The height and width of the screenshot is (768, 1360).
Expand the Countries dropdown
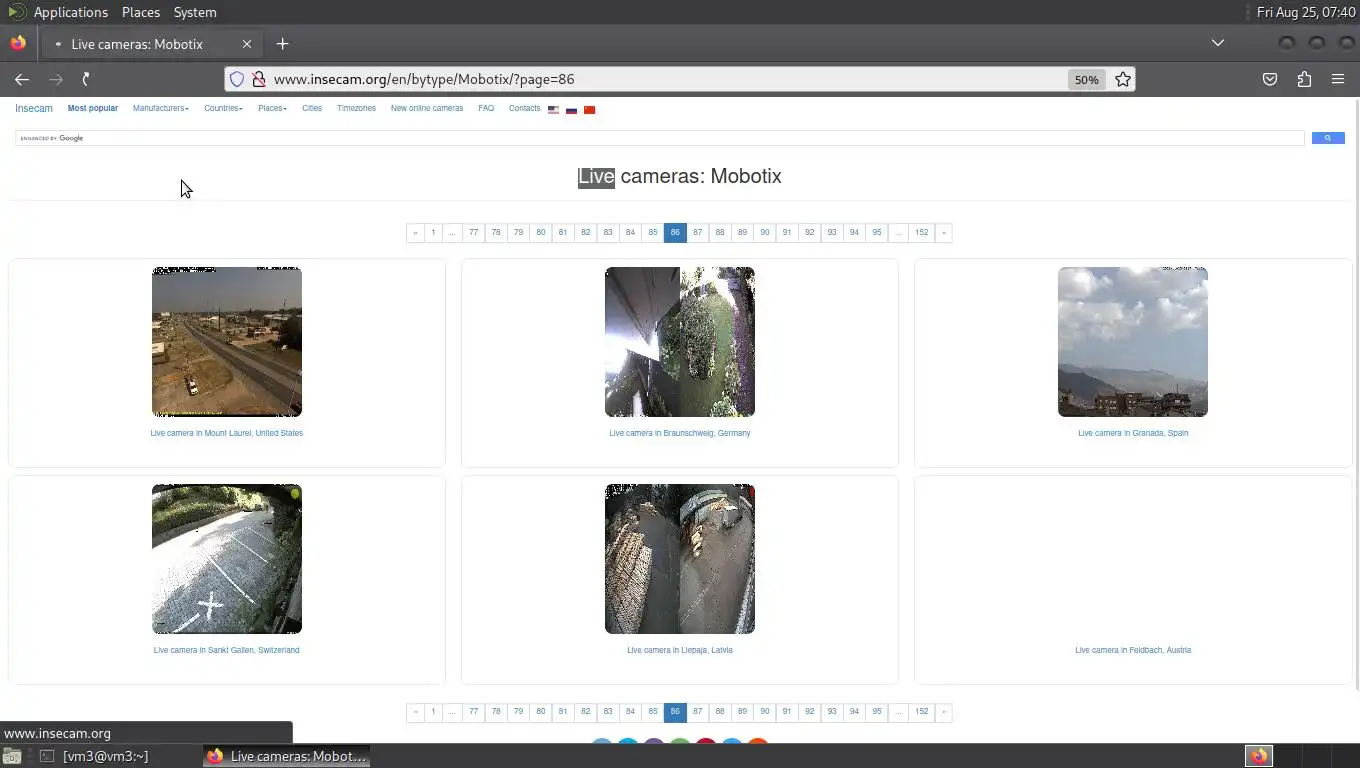[x=223, y=108]
